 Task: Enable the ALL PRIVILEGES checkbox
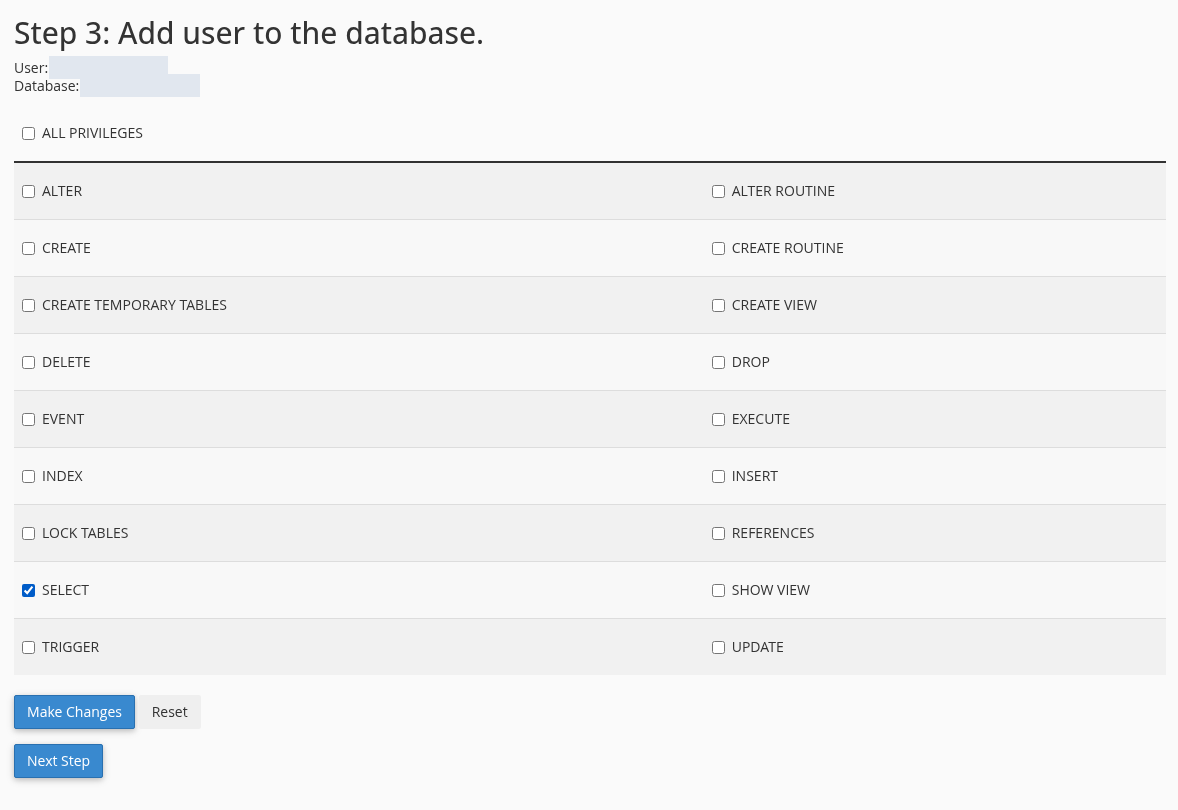click(x=29, y=134)
